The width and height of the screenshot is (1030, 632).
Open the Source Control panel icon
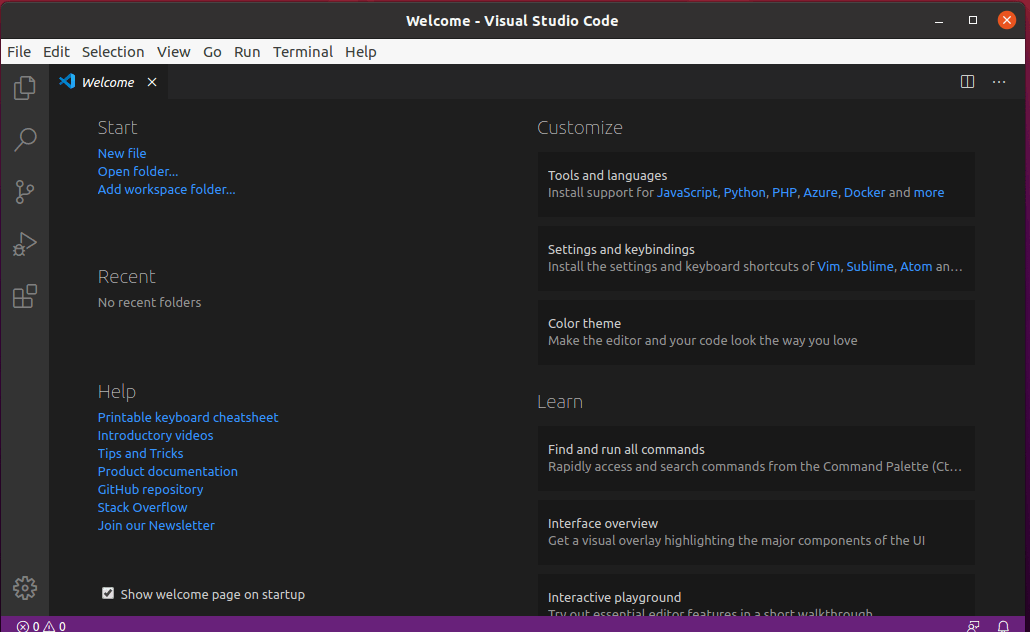[24, 192]
